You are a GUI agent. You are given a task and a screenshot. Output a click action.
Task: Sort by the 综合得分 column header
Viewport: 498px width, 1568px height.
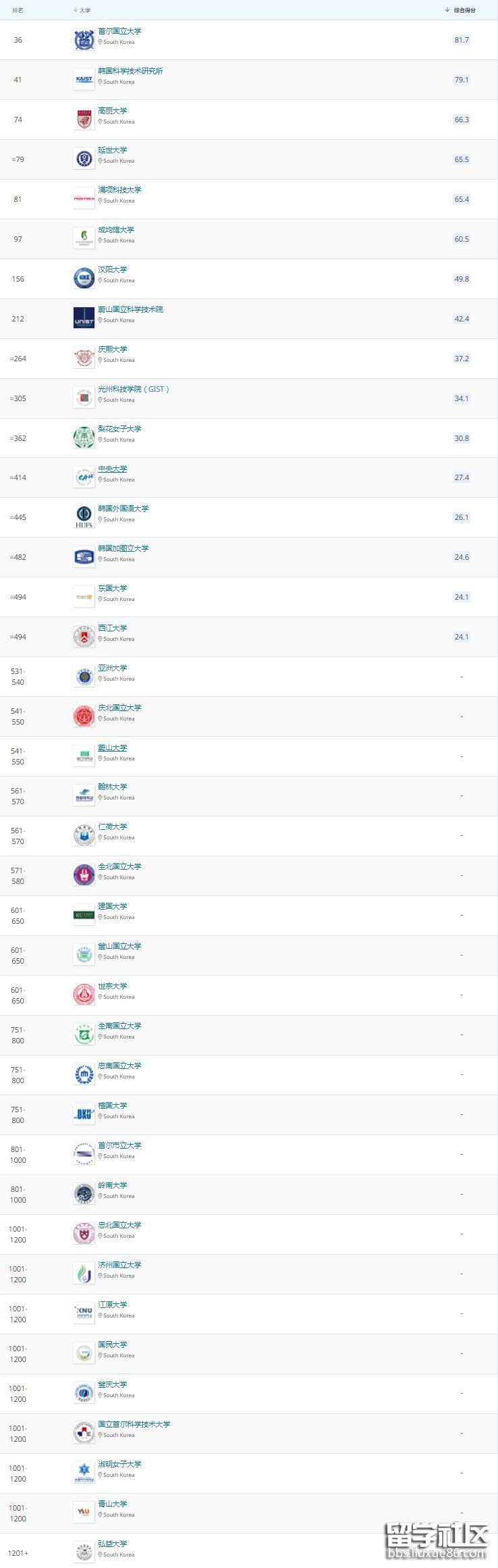tap(464, 10)
